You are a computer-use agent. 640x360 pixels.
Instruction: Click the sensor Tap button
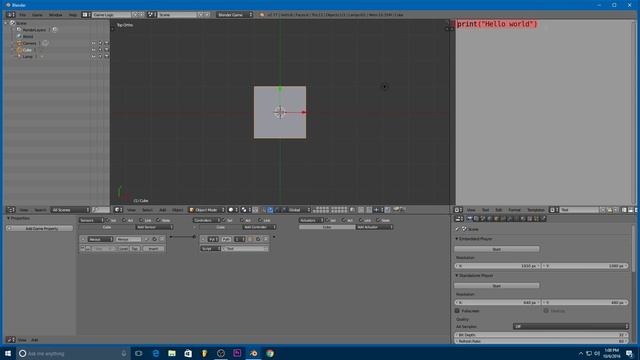tap(135, 248)
